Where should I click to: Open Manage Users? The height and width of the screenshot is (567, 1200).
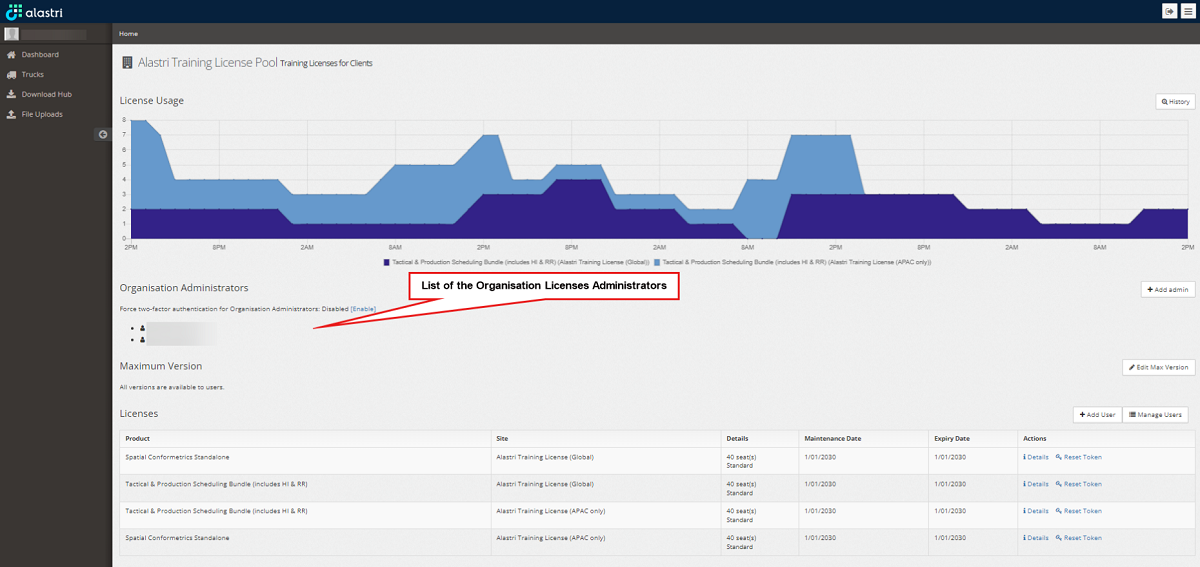coord(1155,414)
